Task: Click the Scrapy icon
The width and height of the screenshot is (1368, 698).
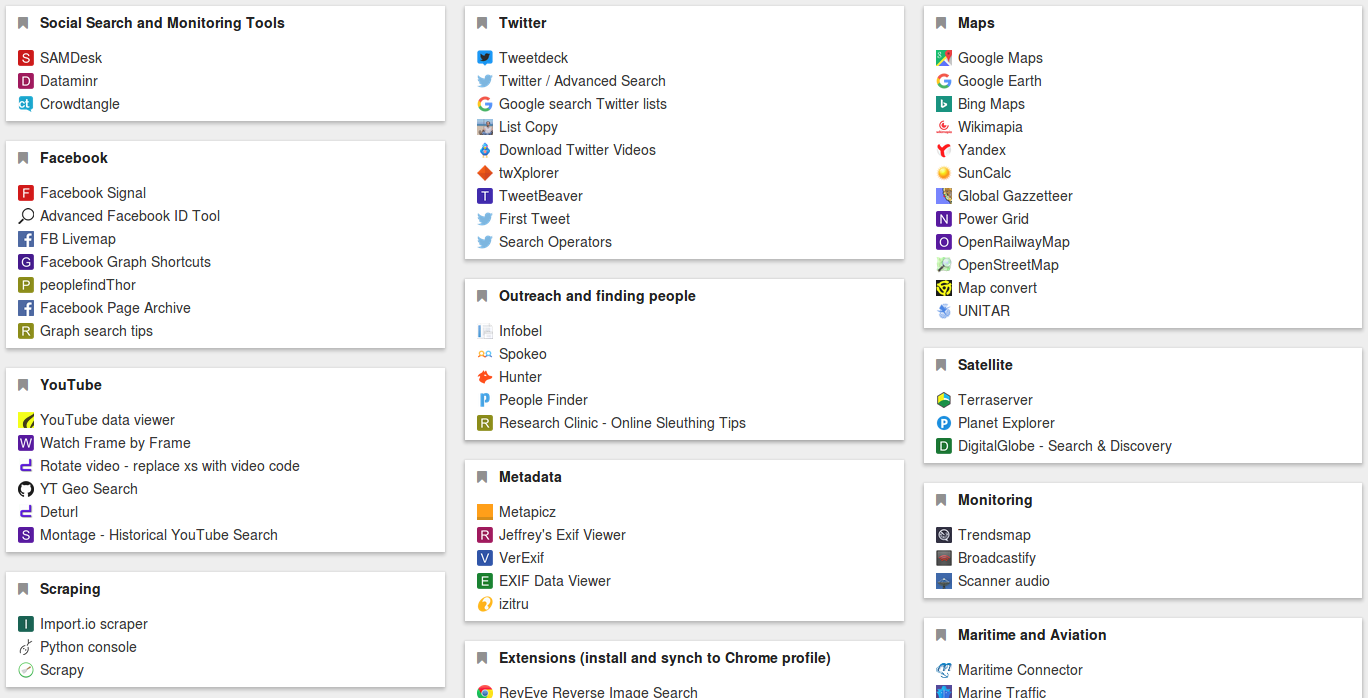Action: [26, 670]
